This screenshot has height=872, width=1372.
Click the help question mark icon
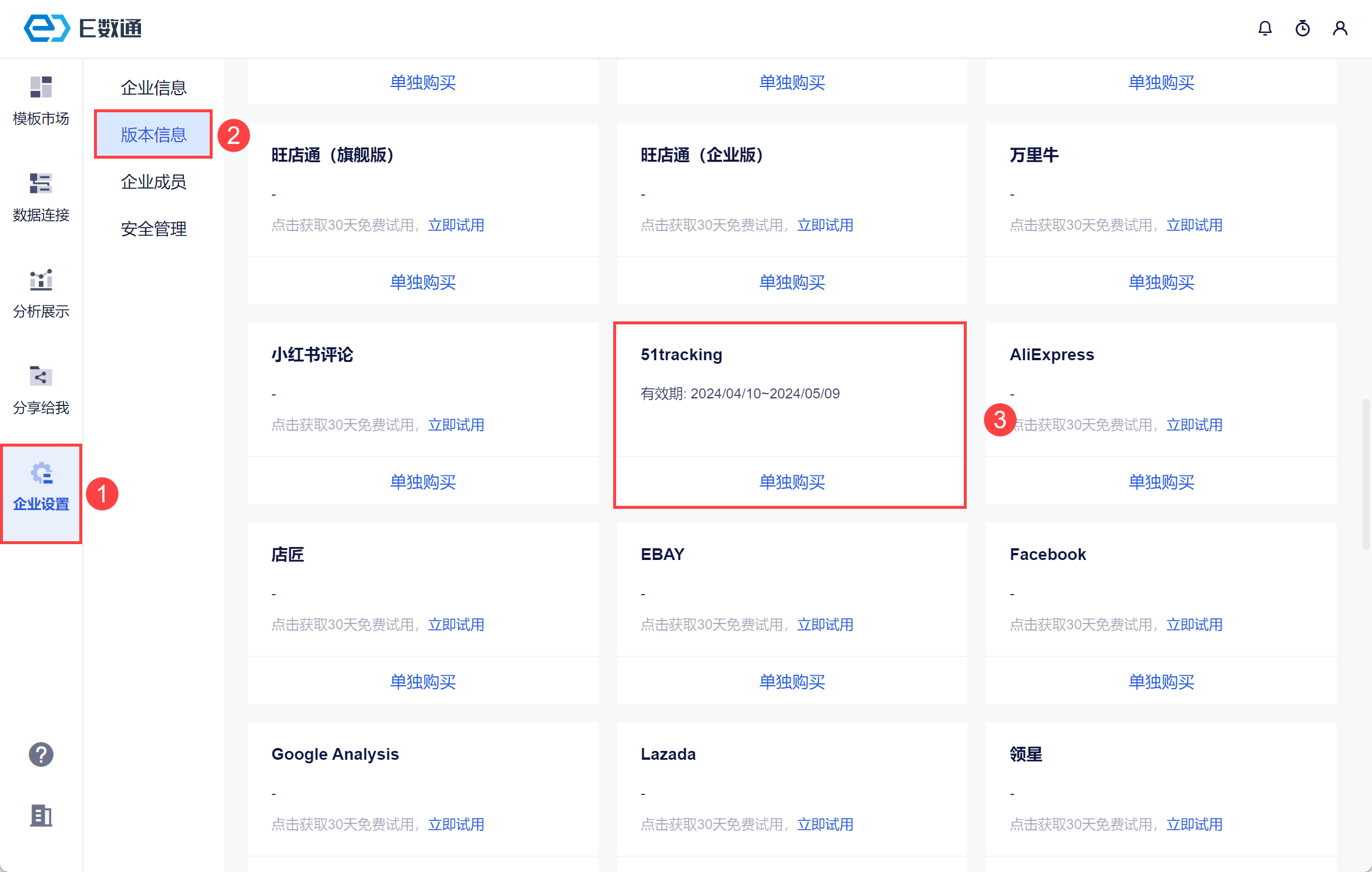(x=41, y=755)
